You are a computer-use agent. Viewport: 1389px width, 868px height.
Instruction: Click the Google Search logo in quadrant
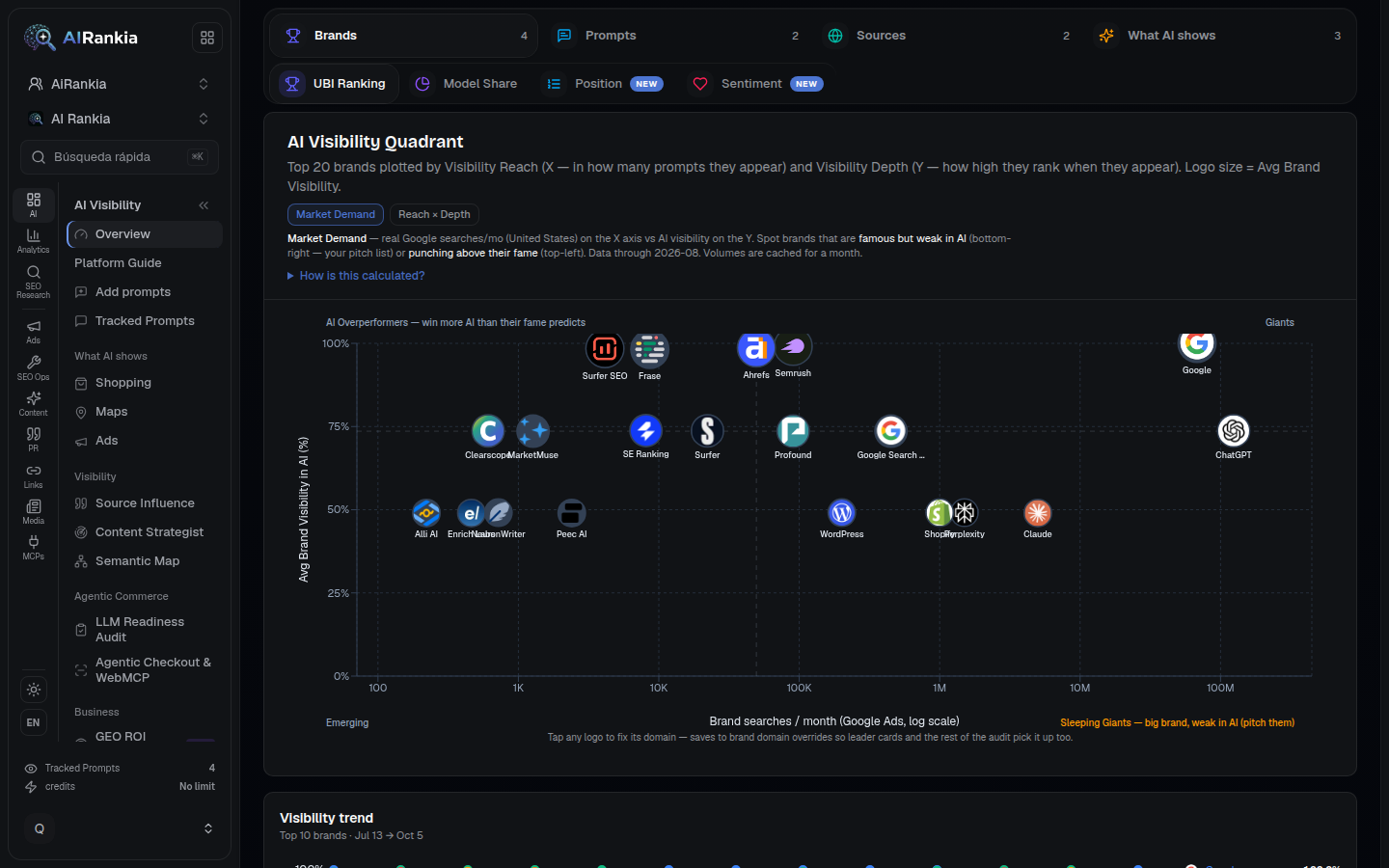point(891,430)
